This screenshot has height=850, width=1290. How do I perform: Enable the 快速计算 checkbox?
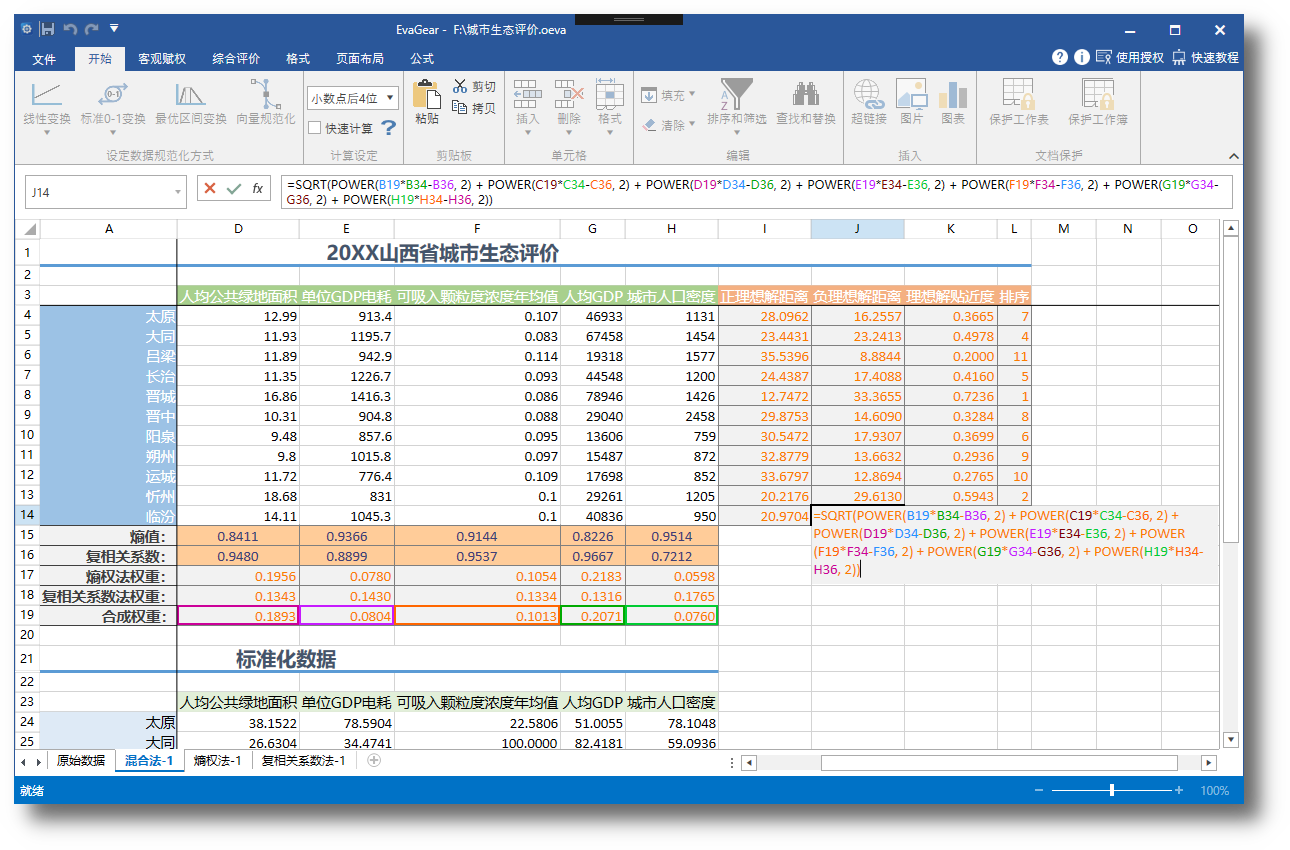click(315, 128)
